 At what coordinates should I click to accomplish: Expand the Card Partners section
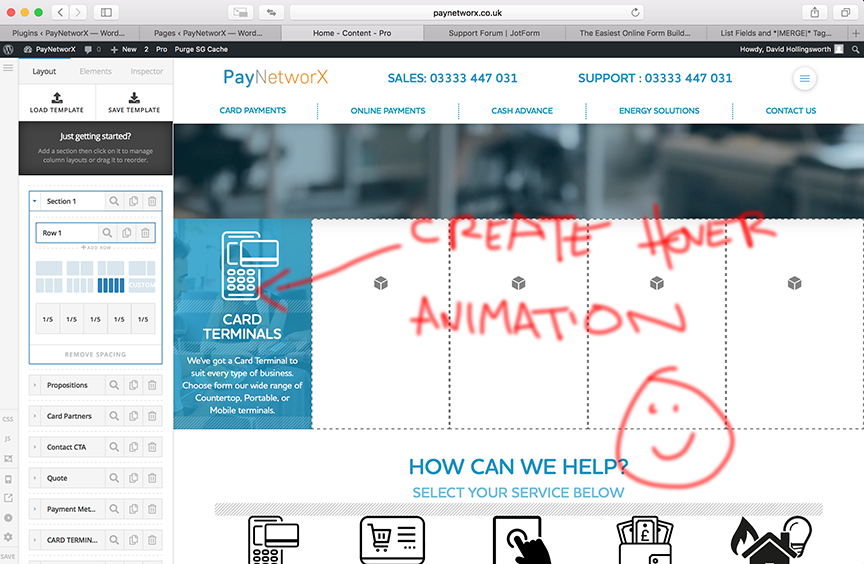click(35, 416)
